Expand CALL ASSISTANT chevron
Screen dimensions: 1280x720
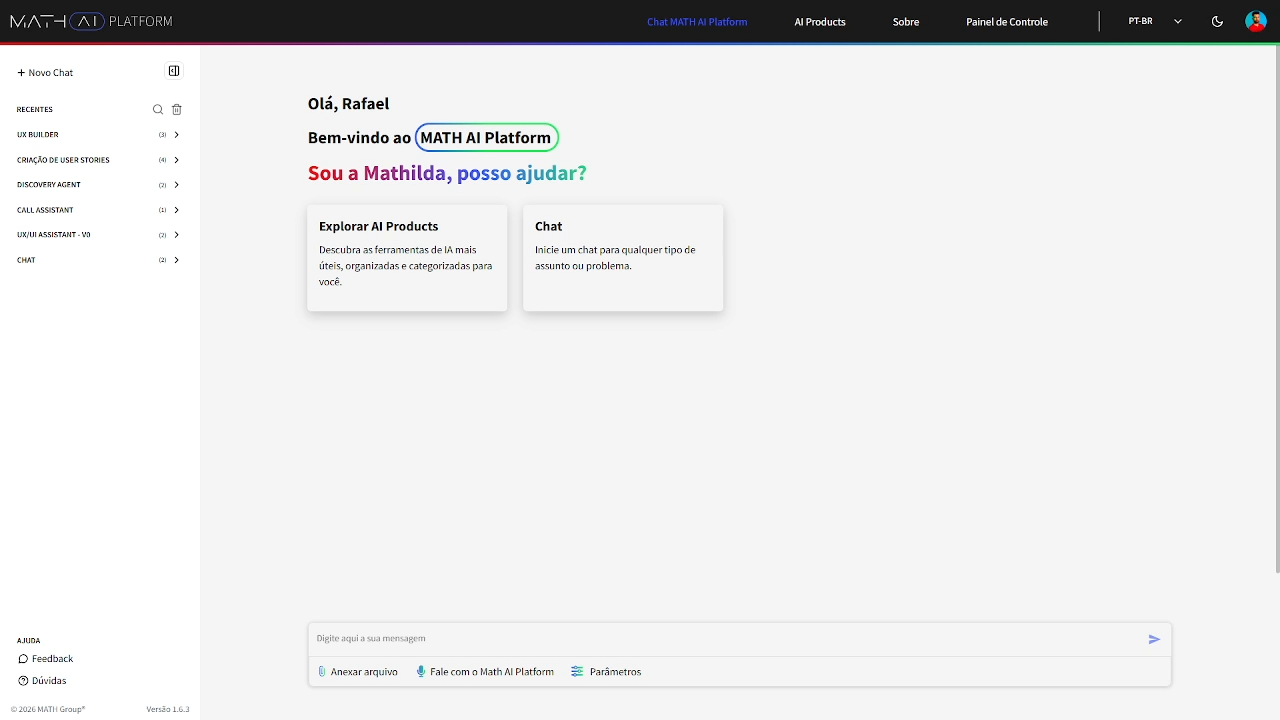176,210
